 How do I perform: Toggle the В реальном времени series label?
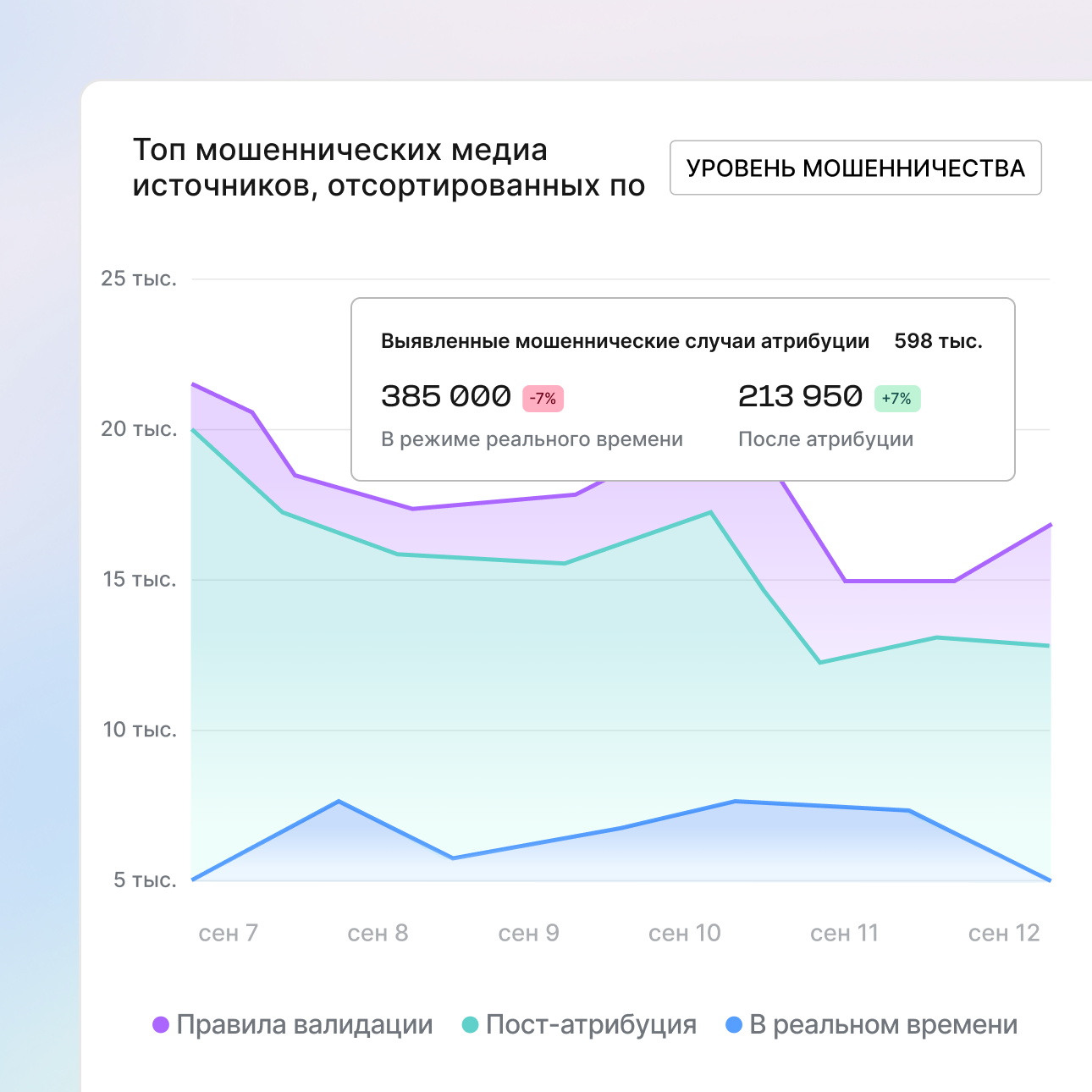tap(883, 1025)
